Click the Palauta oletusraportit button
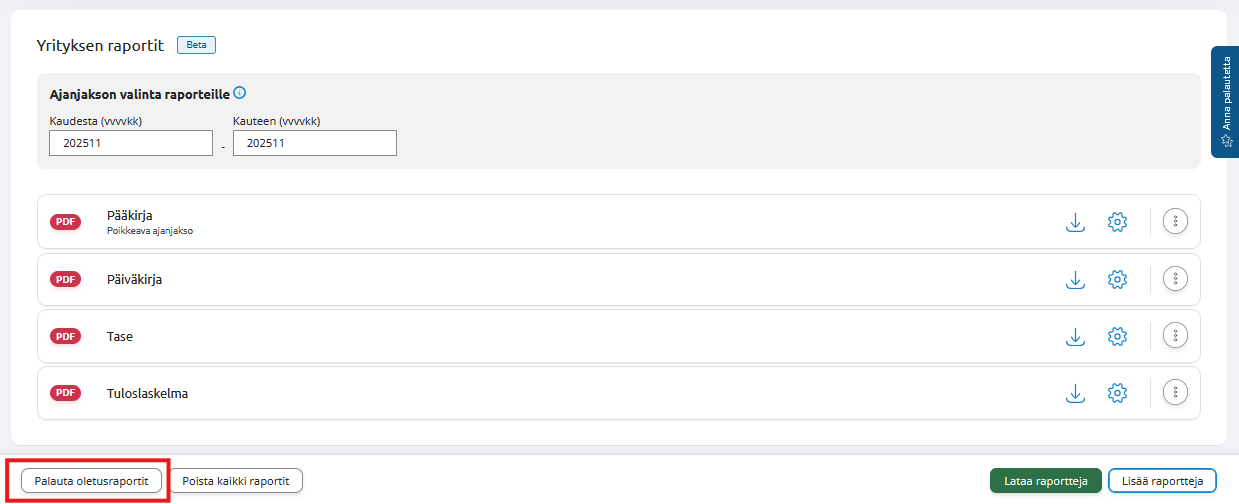 click(x=91, y=481)
